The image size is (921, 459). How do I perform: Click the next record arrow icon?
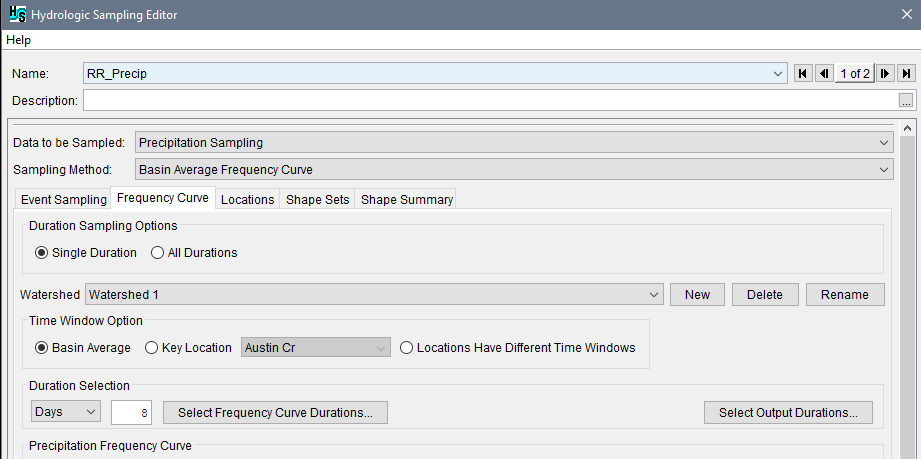[x=885, y=73]
